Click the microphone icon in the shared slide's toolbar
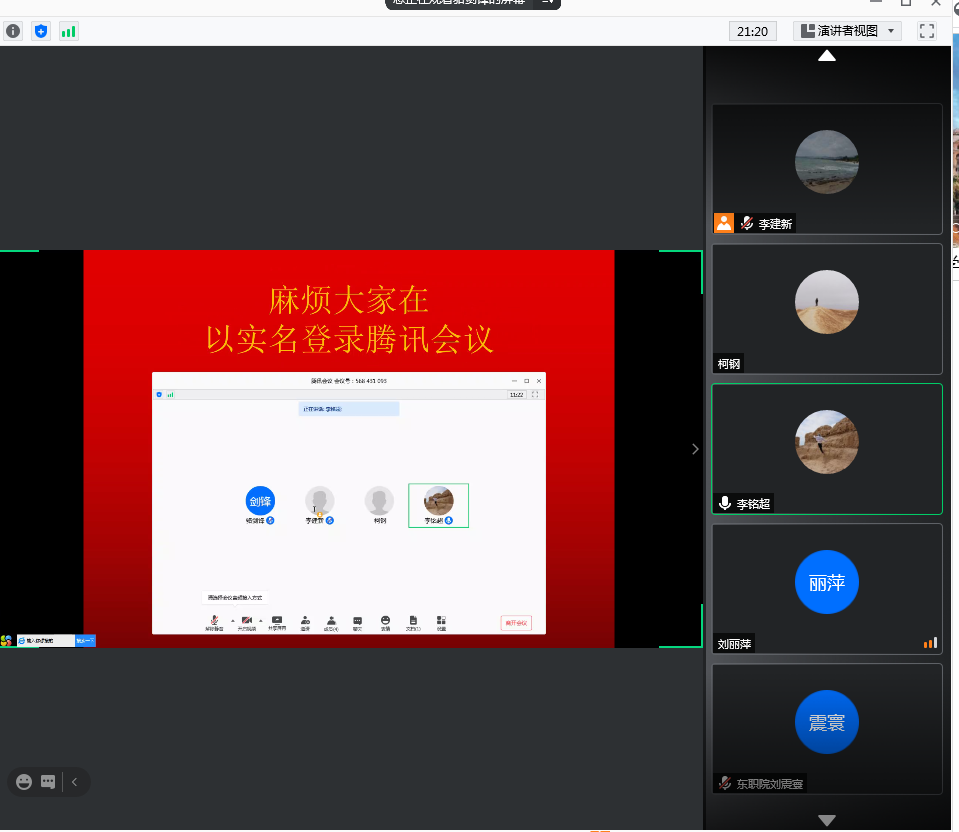This screenshot has height=832, width=959. 214,620
